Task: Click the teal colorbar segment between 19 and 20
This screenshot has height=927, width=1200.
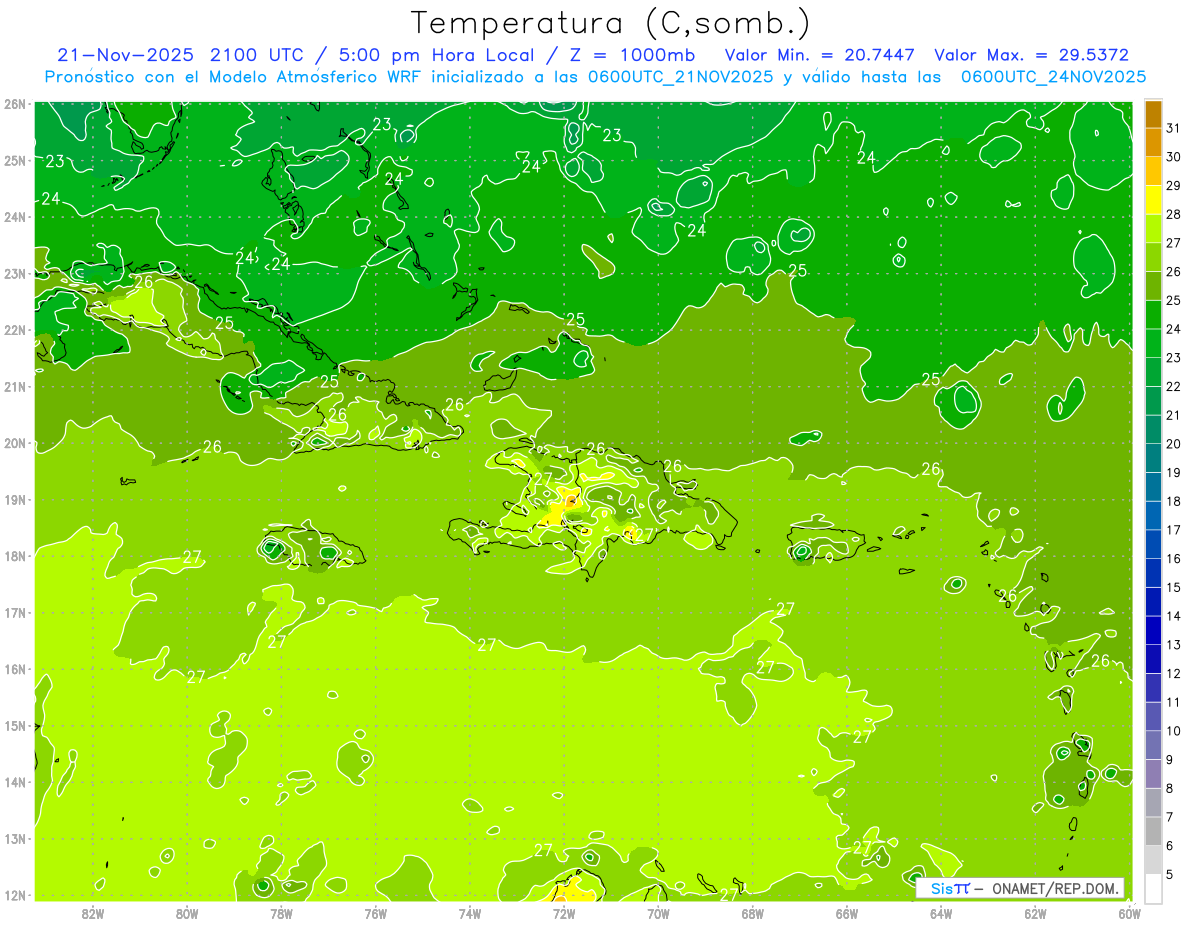Action: pyautogui.click(x=1153, y=459)
